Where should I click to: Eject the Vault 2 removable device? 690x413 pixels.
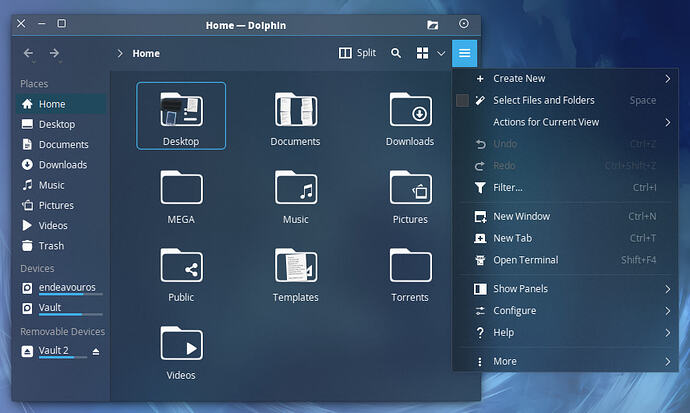pos(96,351)
